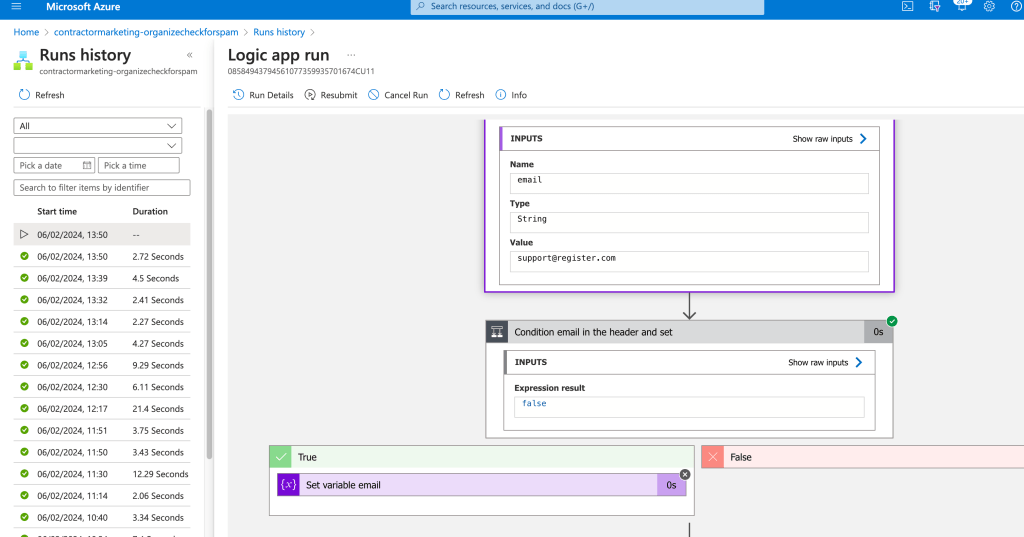Image resolution: width=1024 pixels, height=537 pixels.
Task: Click the Resubmit button label
Action: pyautogui.click(x=339, y=95)
